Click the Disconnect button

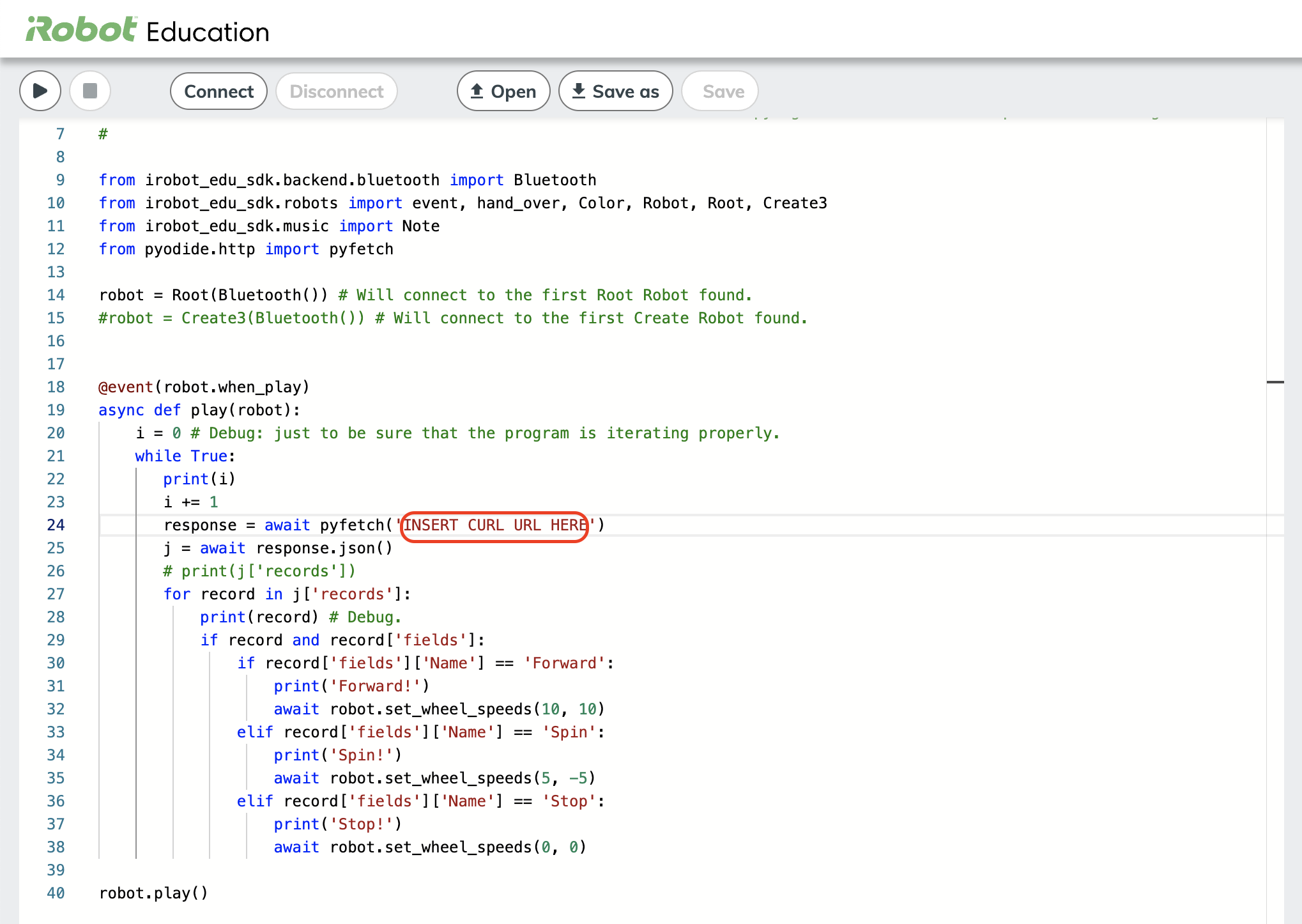pyautogui.click(x=336, y=91)
